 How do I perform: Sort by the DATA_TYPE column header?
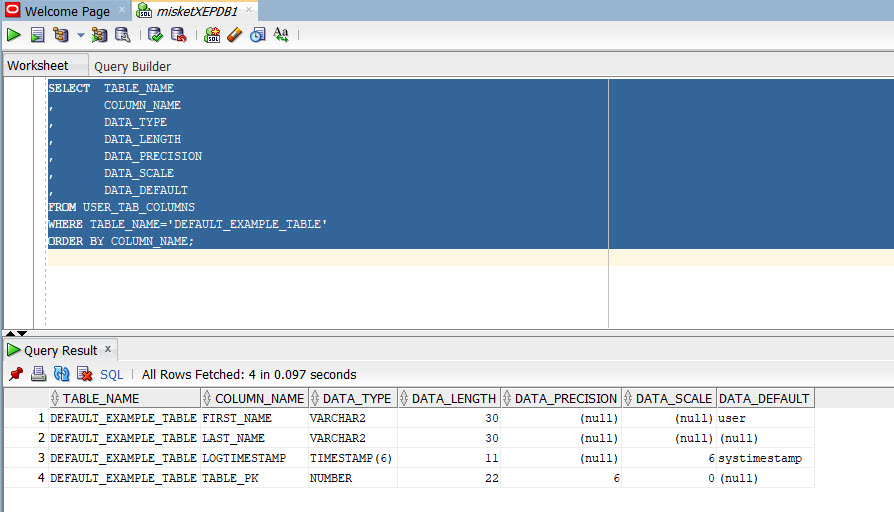[352, 398]
